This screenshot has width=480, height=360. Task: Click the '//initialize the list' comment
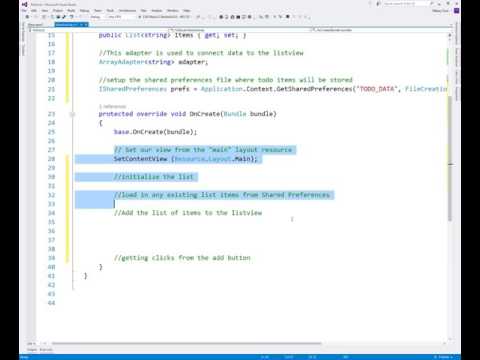pyautogui.click(x=154, y=177)
